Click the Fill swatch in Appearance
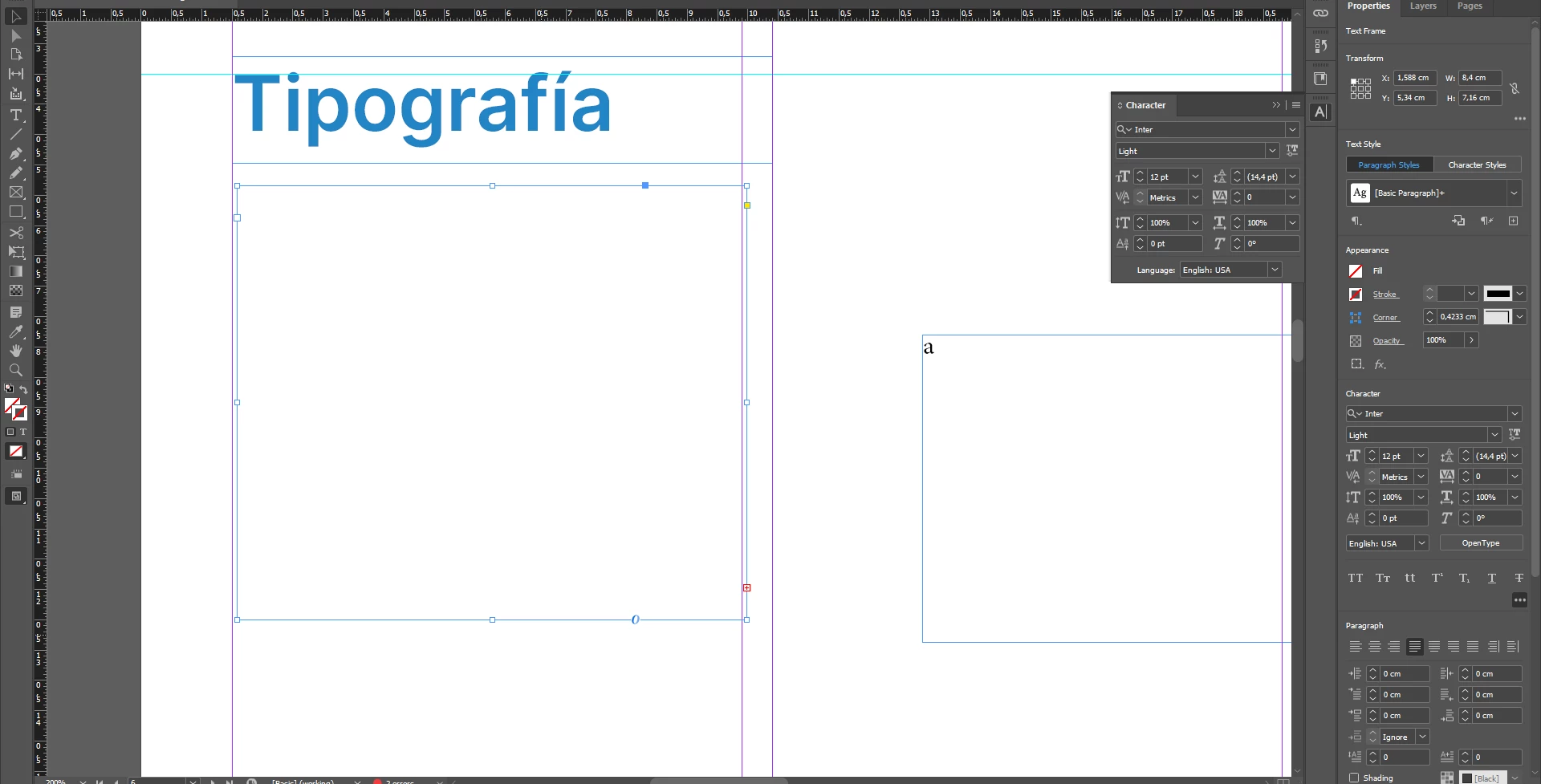This screenshot has width=1541, height=784. coord(1356,271)
